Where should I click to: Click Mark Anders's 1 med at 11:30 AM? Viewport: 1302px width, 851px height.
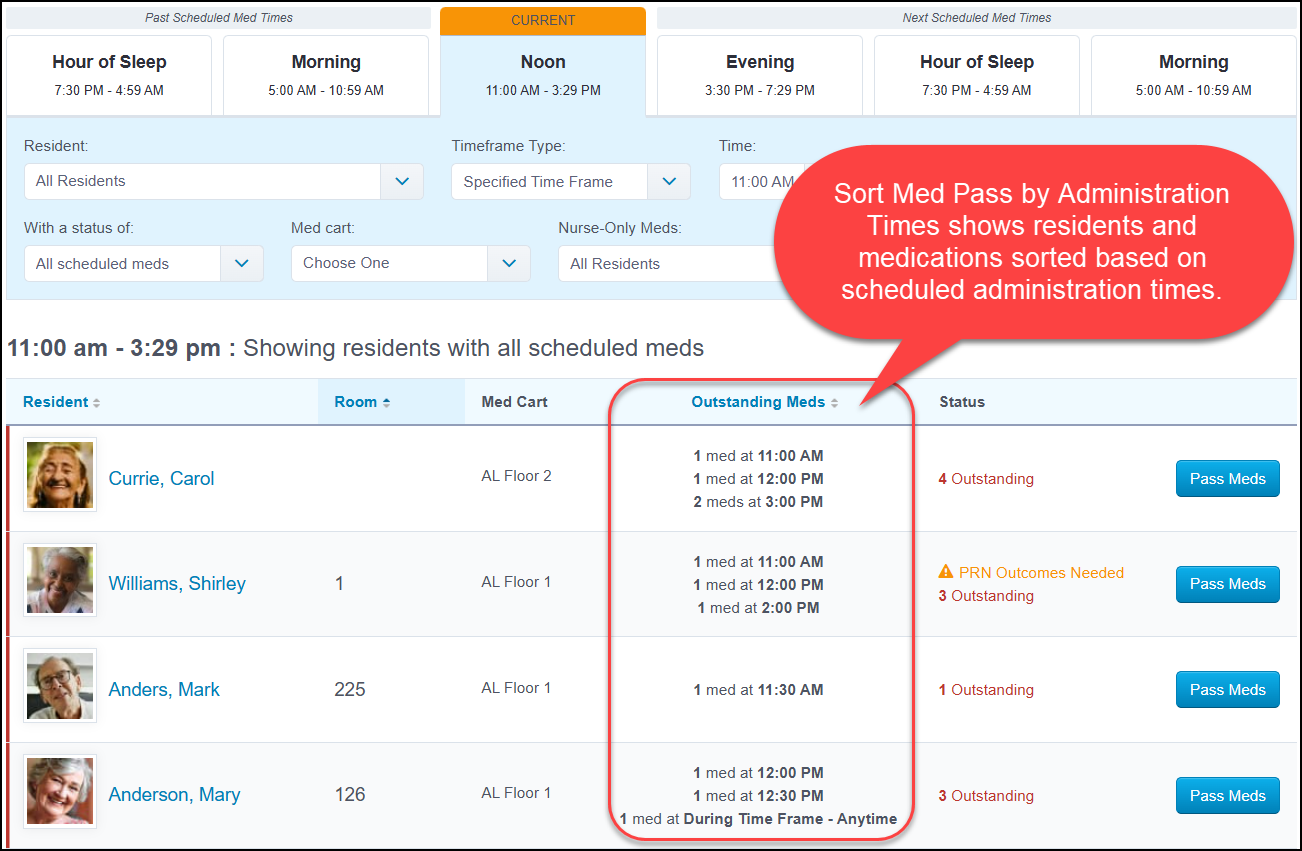[x=758, y=690]
